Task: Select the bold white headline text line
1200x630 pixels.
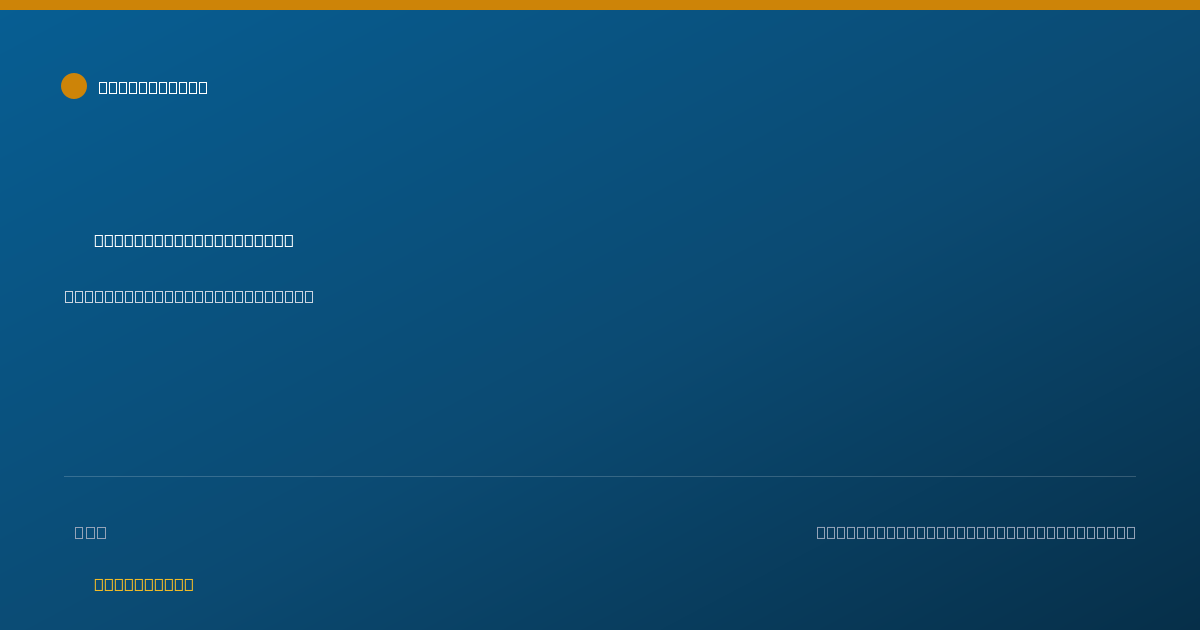Action: (194, 240)
